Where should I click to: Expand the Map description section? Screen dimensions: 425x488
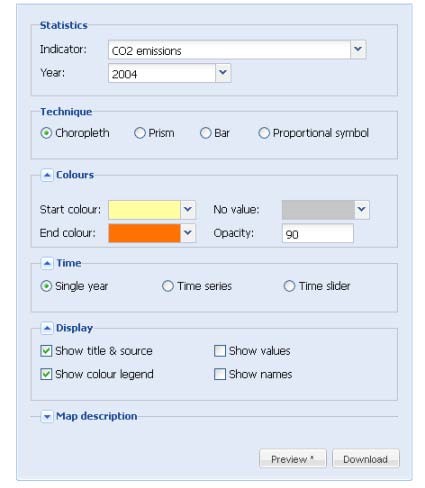(x=47, y=416)
